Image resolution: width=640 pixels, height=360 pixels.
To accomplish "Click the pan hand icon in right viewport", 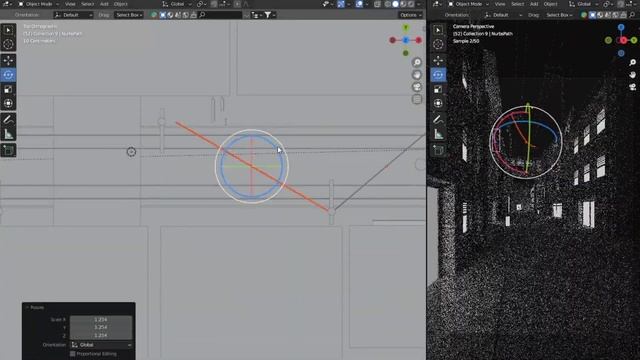I will tap(633, 75).
